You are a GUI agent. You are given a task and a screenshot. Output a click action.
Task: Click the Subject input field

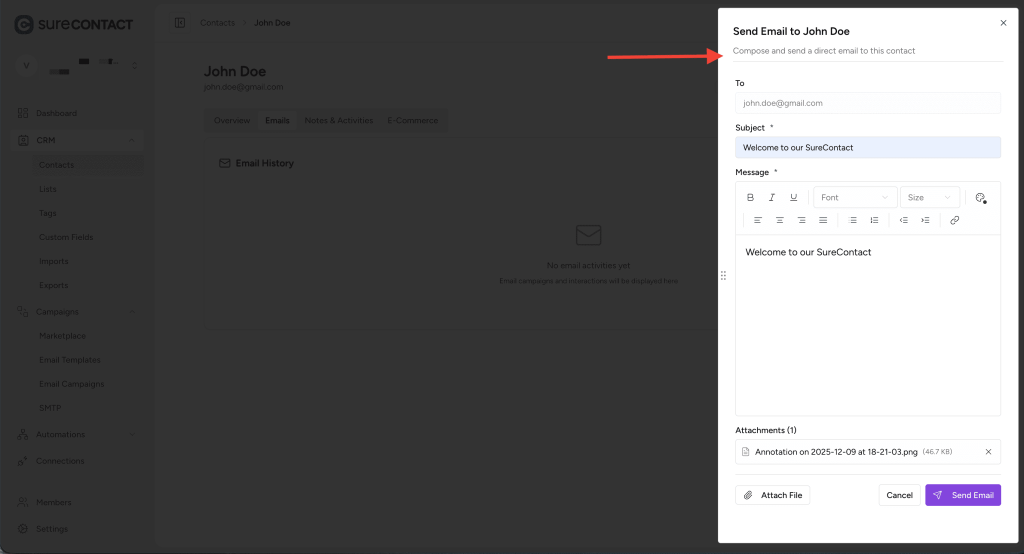(868, 148)
